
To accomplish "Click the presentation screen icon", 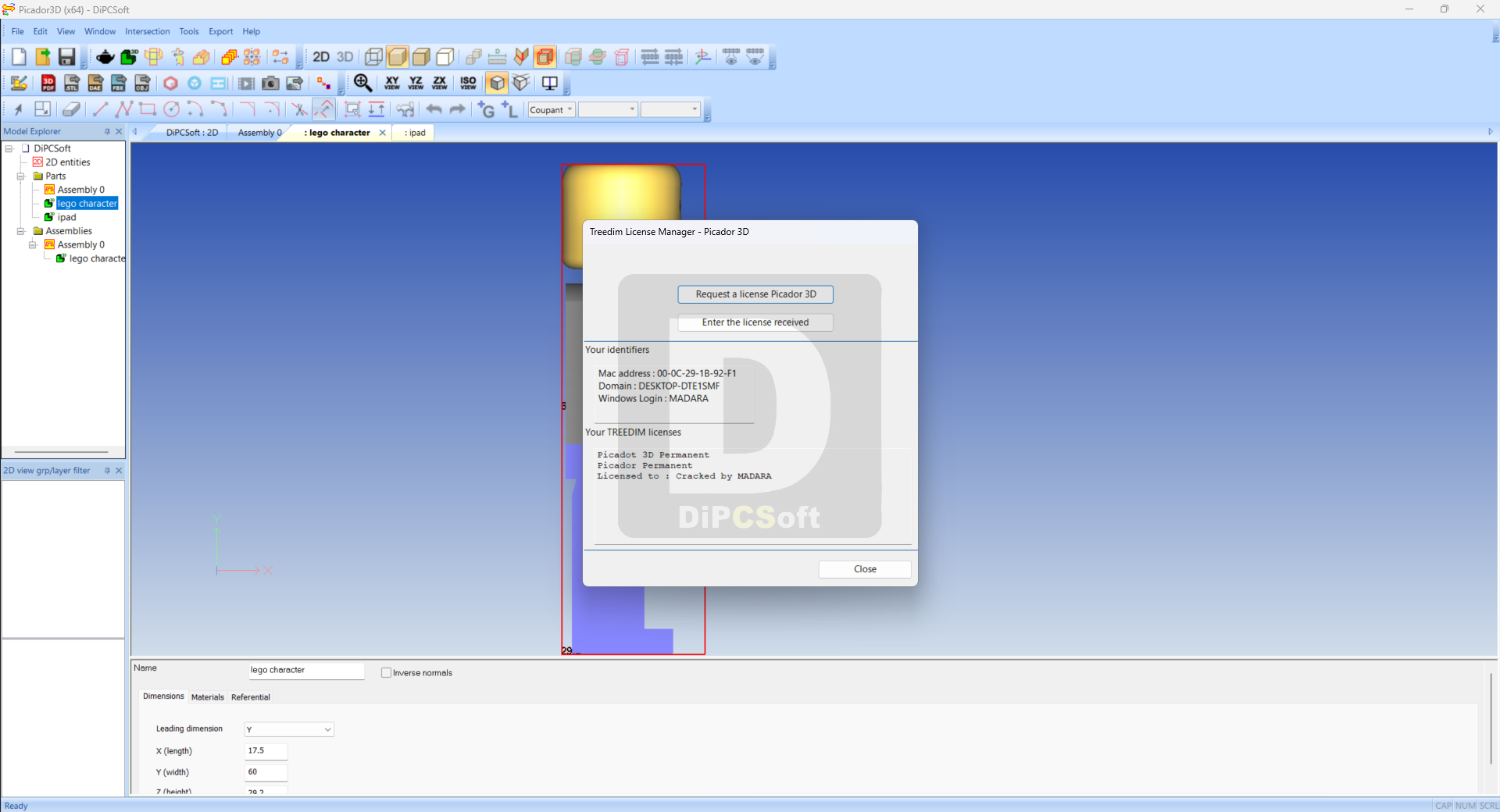I will (x=550, y=83).
